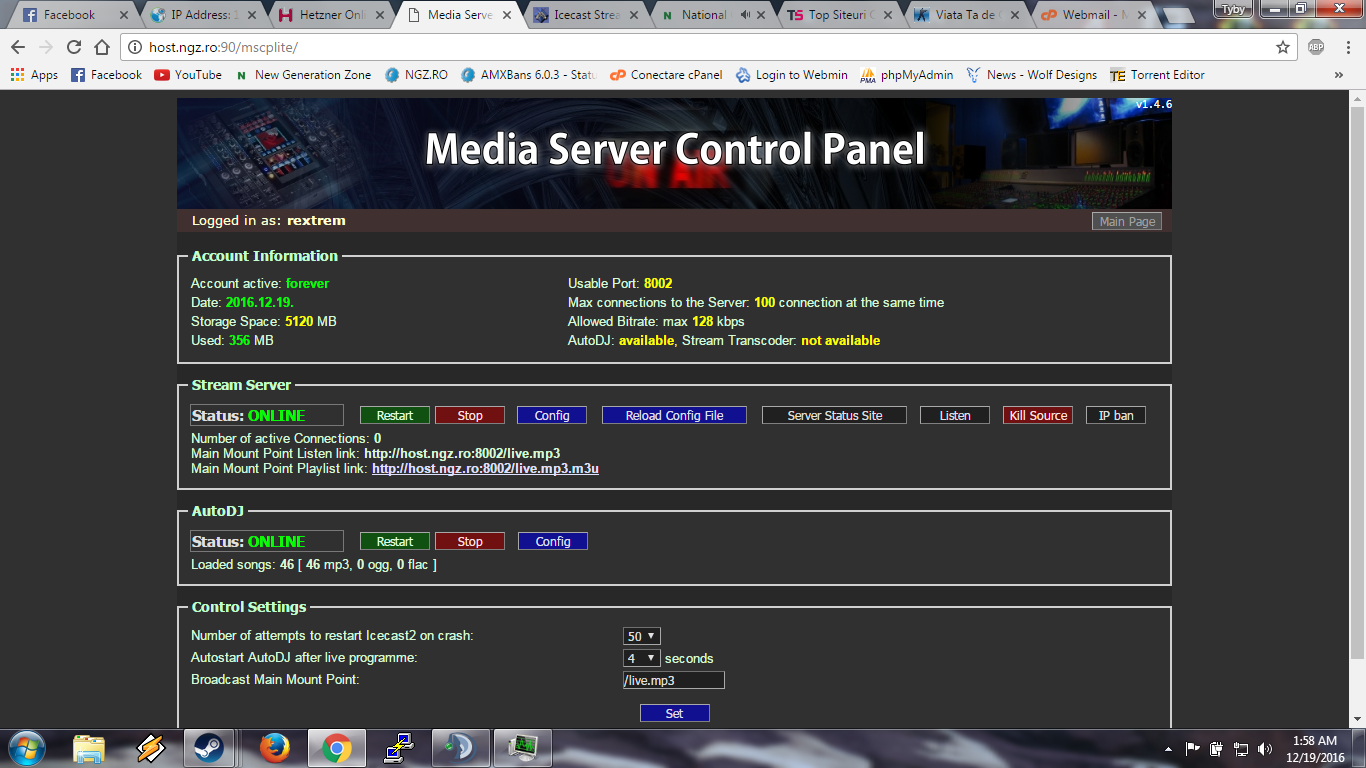Bookmark this page with the star icon
This screenshot has height=768, width=1366.
(1283, 47)
